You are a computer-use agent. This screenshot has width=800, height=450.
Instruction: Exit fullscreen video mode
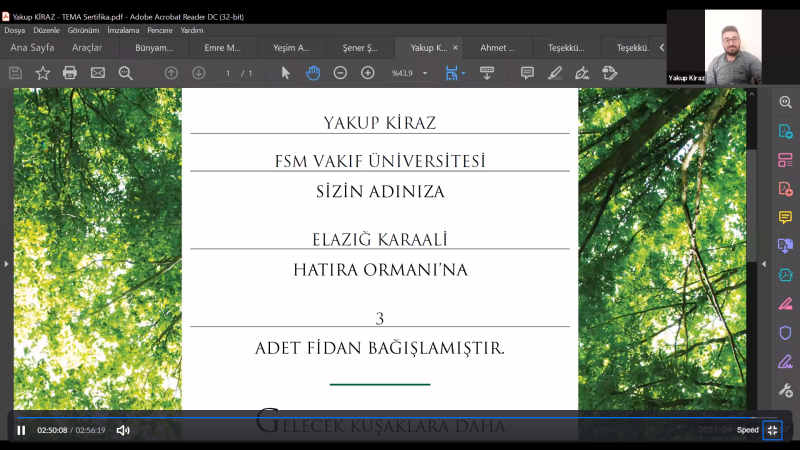pos(772,430)
